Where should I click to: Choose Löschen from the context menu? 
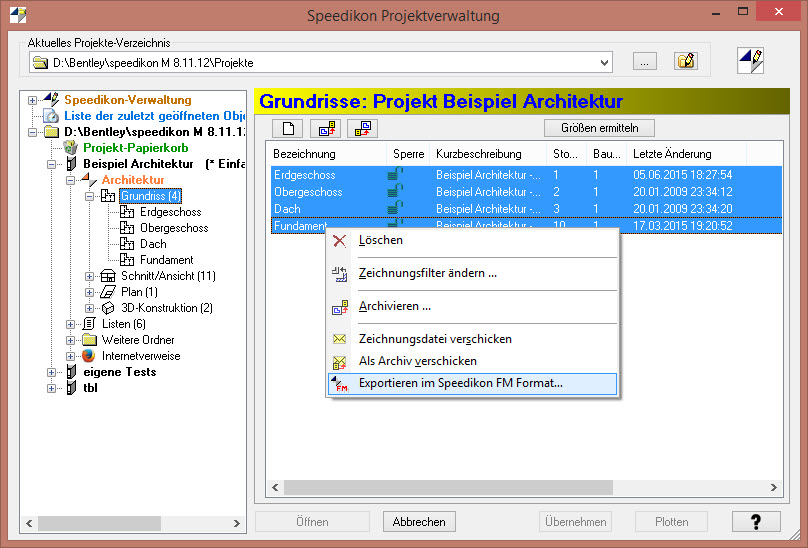point(473,240)
